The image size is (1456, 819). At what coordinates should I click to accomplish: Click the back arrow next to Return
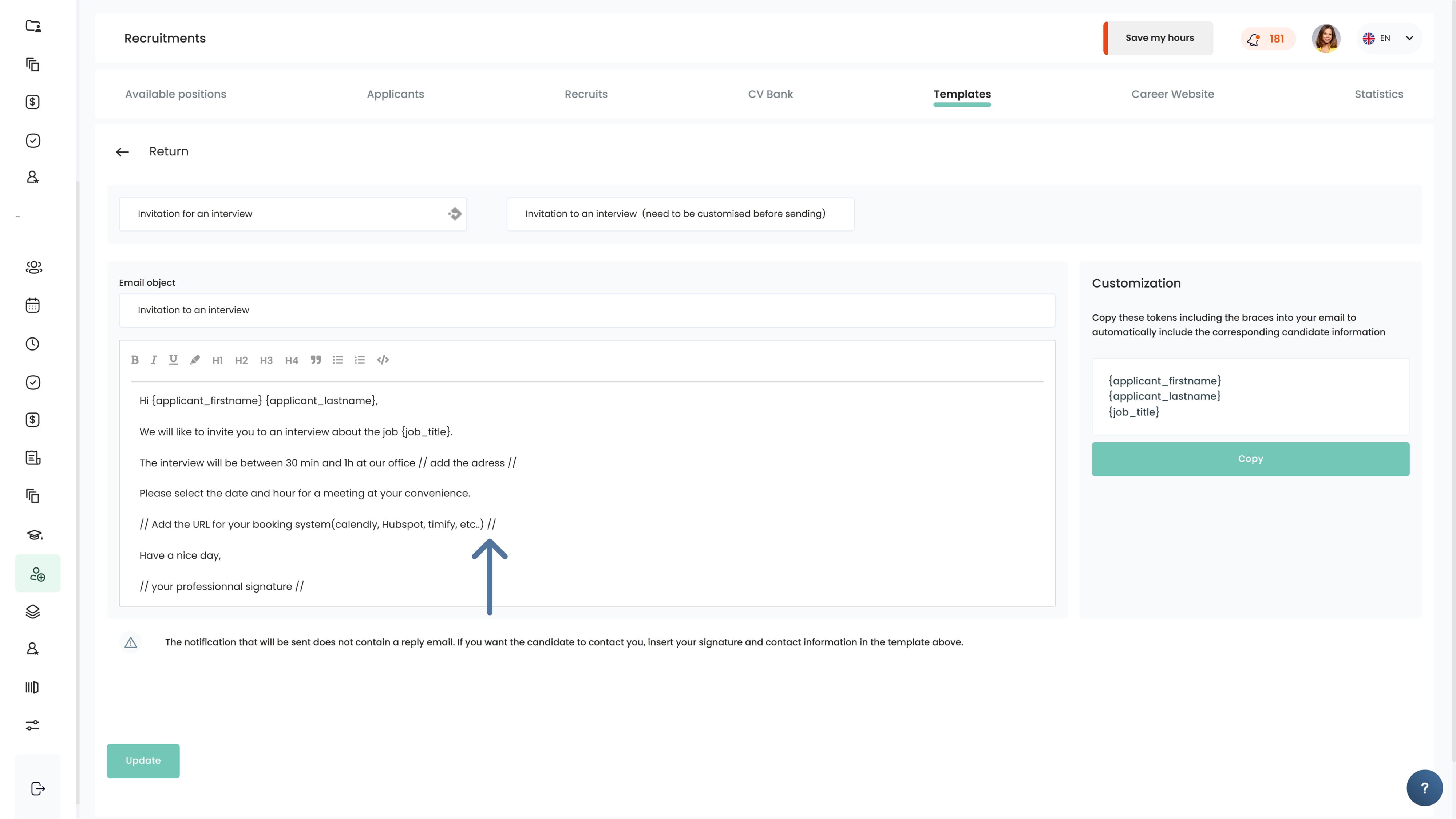point(123,152)
